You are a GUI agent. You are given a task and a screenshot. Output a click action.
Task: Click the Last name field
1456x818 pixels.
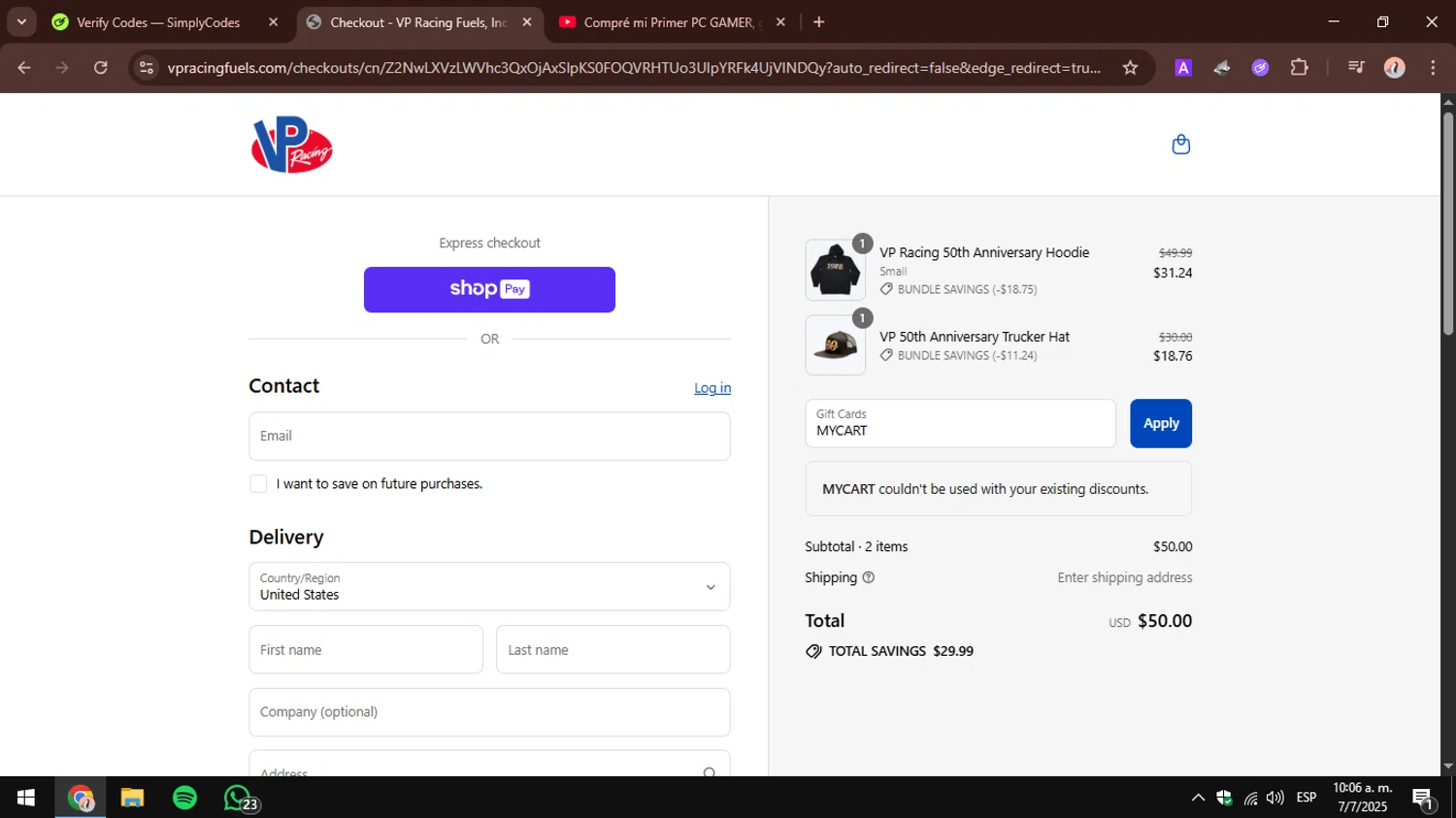[x=613, y=649]
